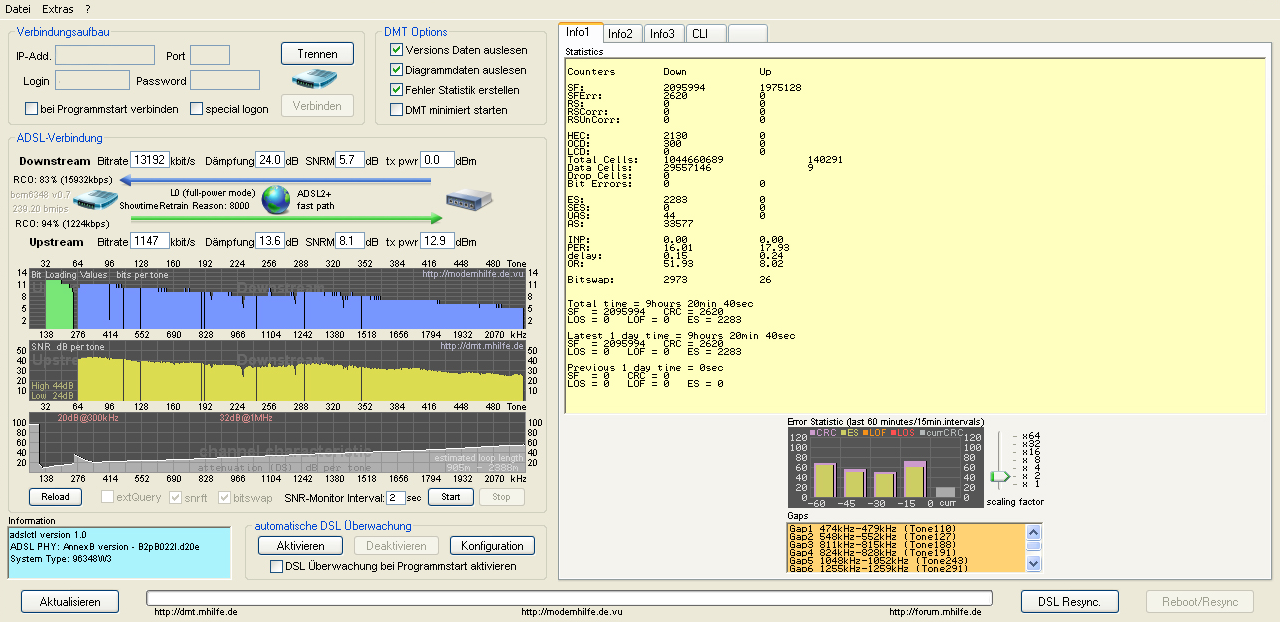Open the http://forum.mhilfe.de link
Viewport: 1280px width, 622px height.
pyautogui.click(x=936, y=613)
